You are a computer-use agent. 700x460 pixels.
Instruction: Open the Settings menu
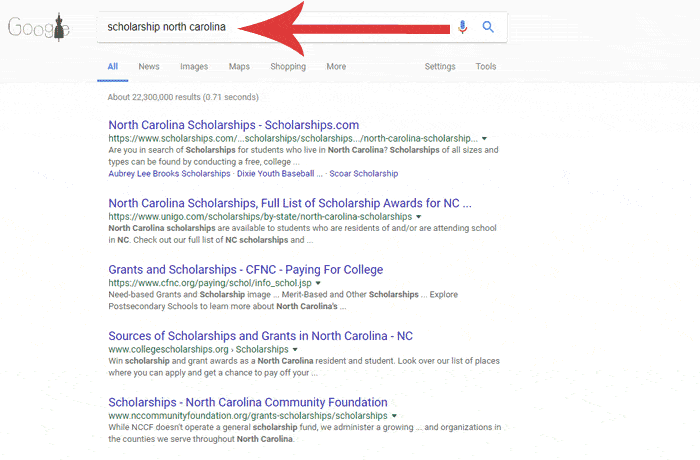coord(440,67)
